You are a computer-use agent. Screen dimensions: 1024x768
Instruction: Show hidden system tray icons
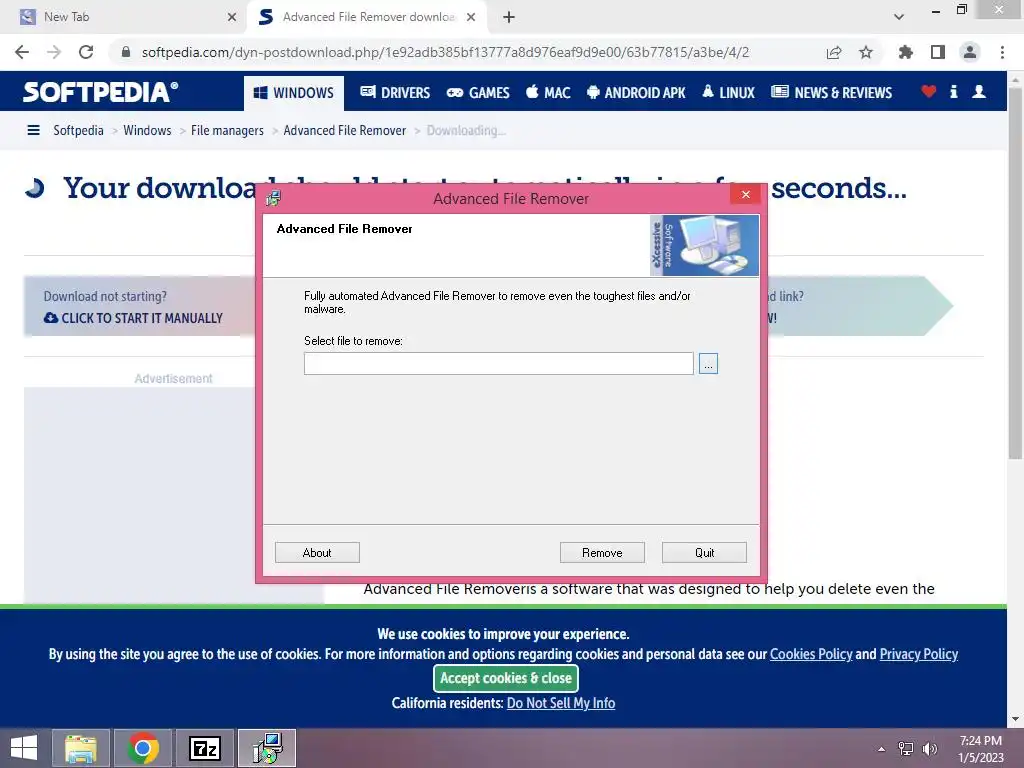(x=881, y=748)
